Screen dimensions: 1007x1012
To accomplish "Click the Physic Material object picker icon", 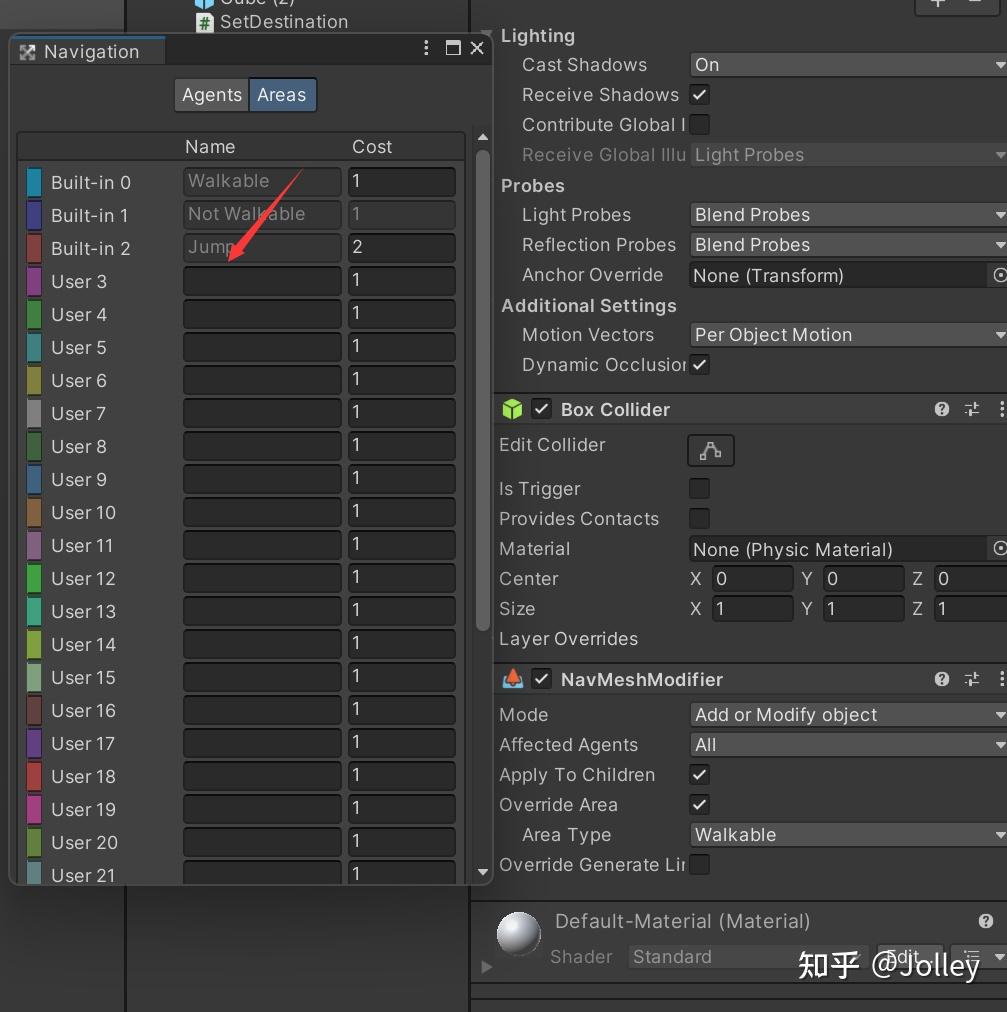I will [x=998, y=549].
